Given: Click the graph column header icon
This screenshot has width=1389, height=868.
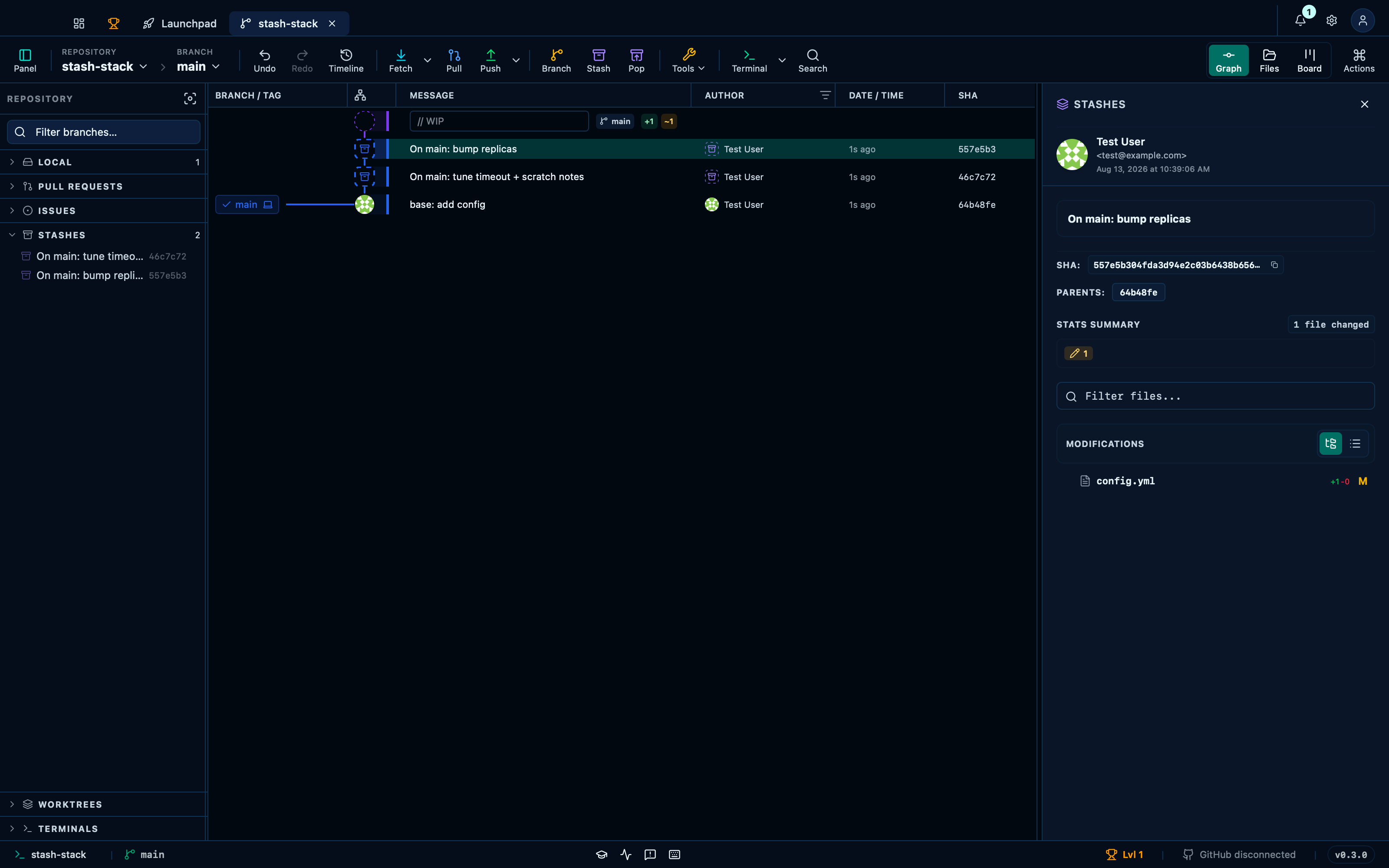Looking at the screenshot, I should coord(360,95).
